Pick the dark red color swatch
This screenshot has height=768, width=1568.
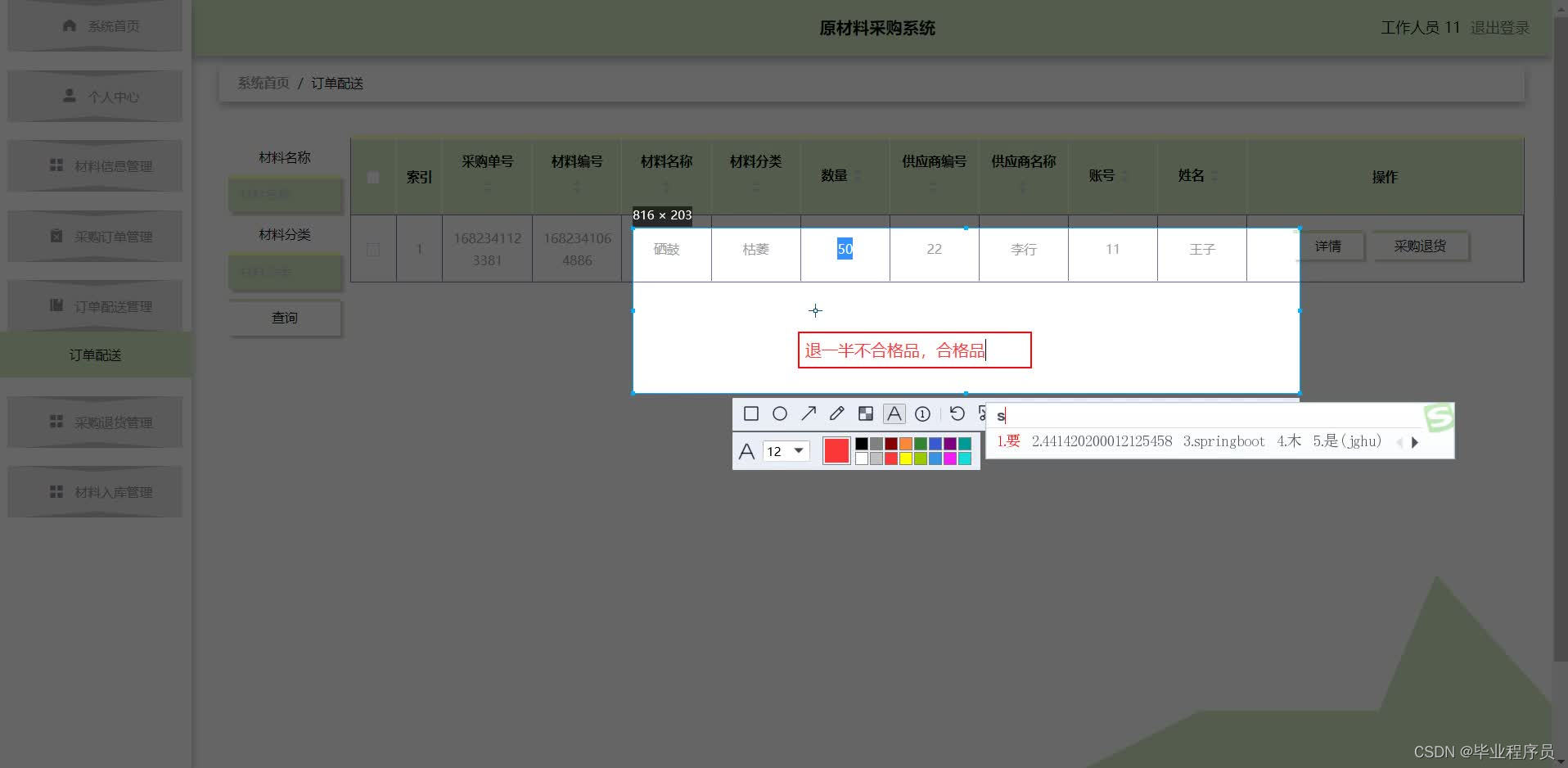tap(891, 444)
